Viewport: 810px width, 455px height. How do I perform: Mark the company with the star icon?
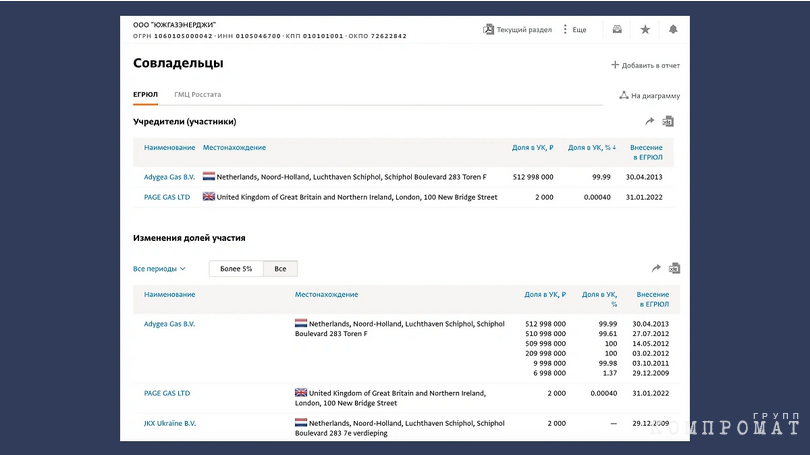tap(645, 29)
